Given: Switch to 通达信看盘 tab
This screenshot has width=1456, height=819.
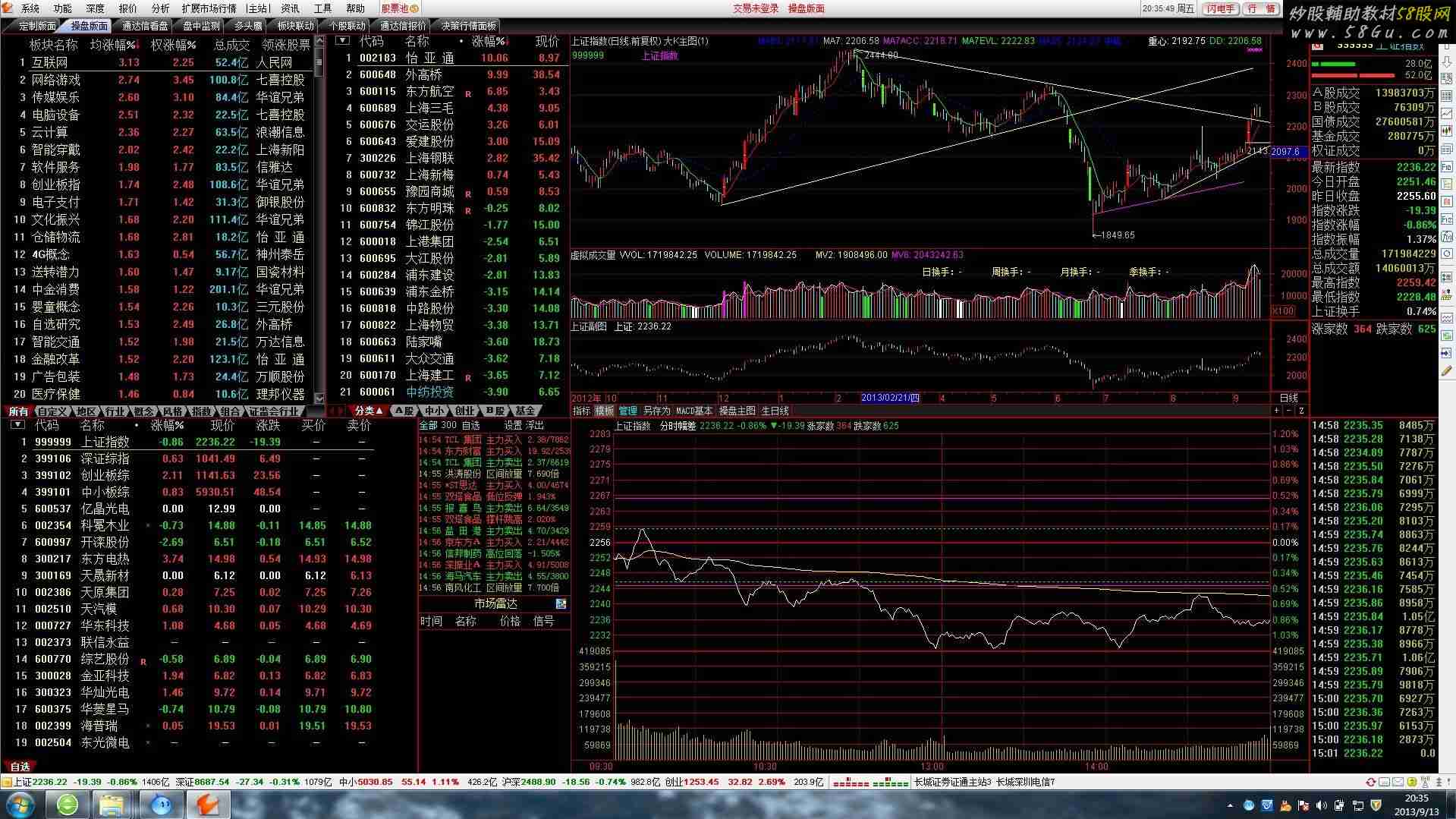Looking at the screenshot, I should pos(145,26).
